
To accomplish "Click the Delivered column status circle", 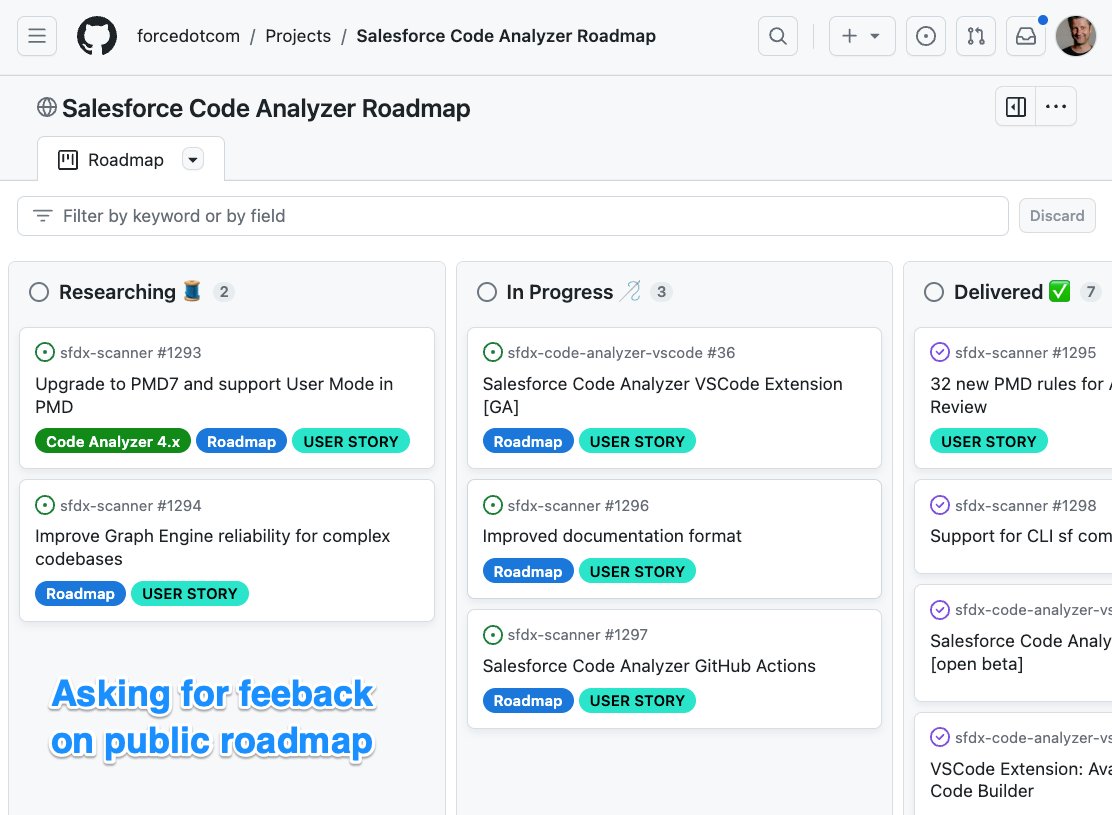I will point(934,292).
